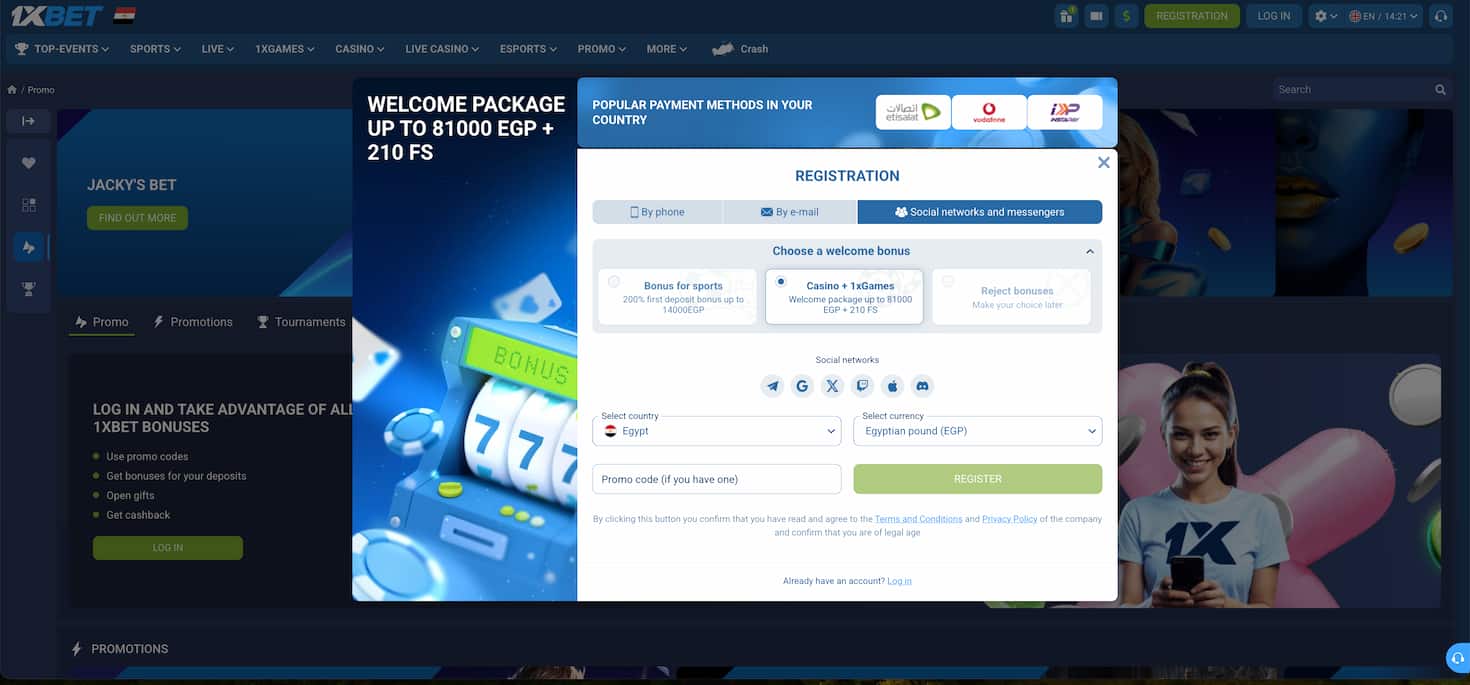1470x685 pixels.
Task: Open the Terms and Conditions link
Action: coord(919,519)
